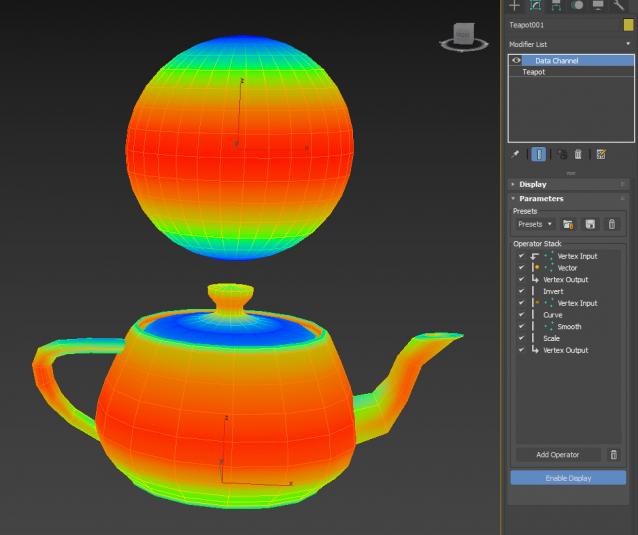Click the ViewCube in viewport

click(462, 36)
